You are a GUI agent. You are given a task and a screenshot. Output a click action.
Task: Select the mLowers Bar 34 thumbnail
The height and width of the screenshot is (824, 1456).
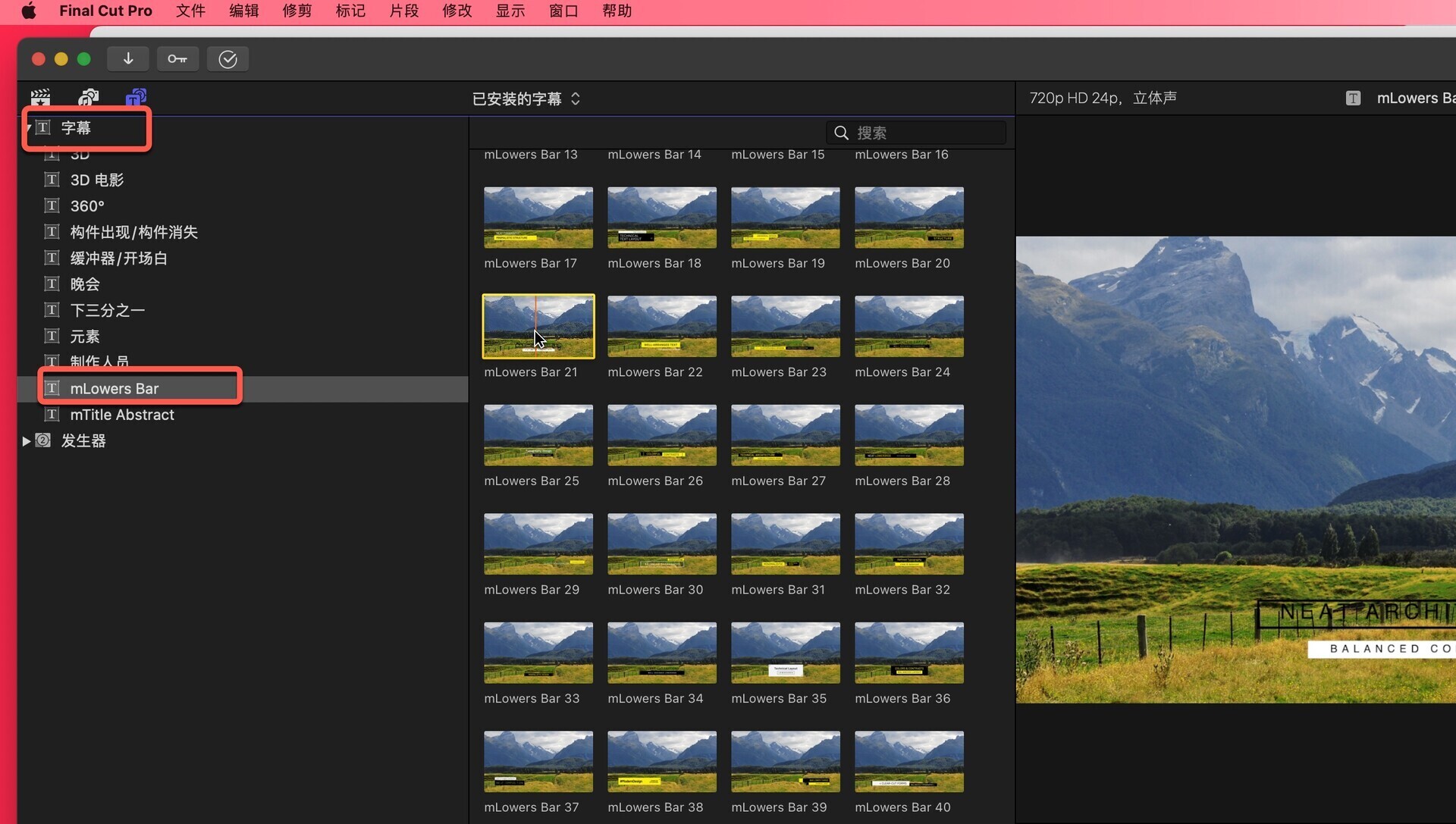[x=662, y=653]
